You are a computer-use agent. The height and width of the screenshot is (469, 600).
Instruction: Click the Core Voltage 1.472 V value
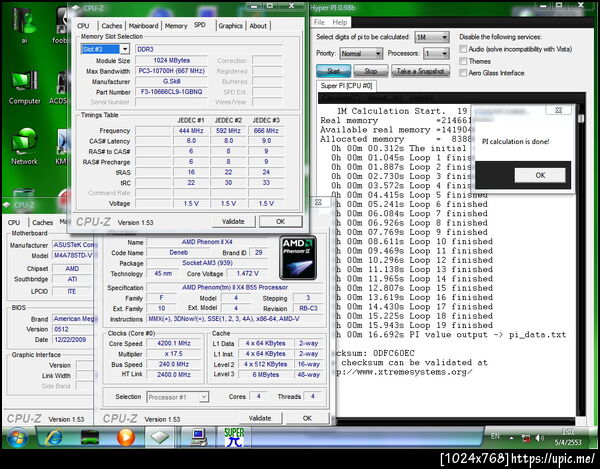[x=247, y=274]
